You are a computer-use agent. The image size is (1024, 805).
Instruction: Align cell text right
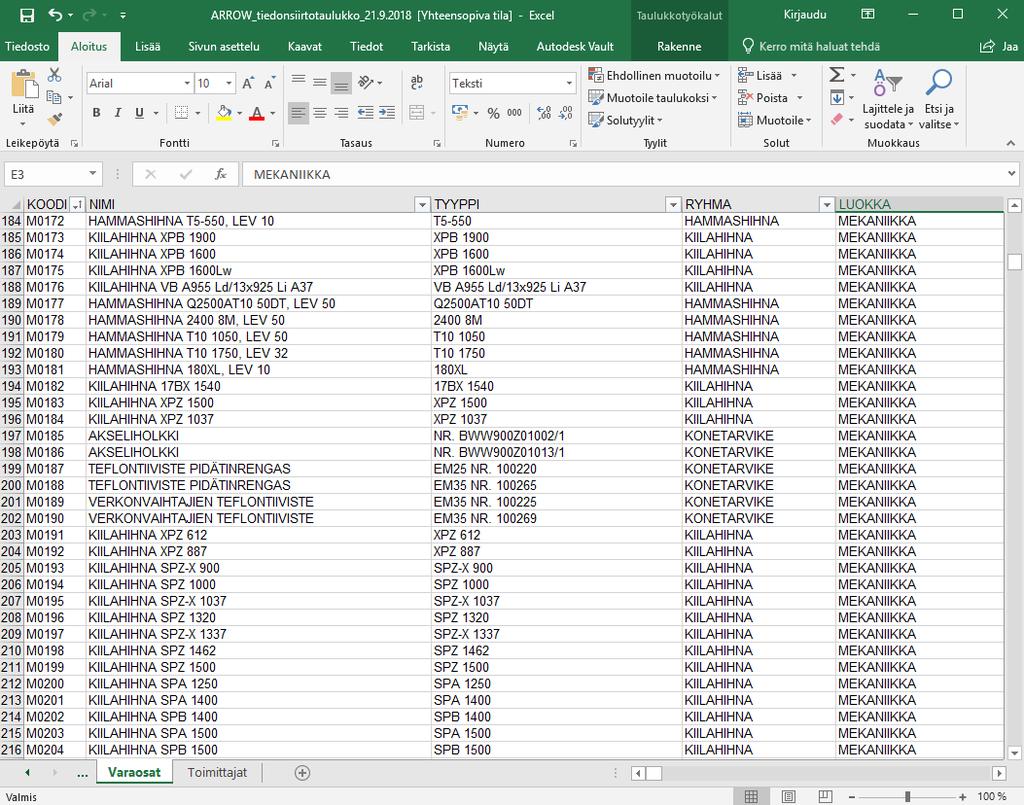(341, 113)
